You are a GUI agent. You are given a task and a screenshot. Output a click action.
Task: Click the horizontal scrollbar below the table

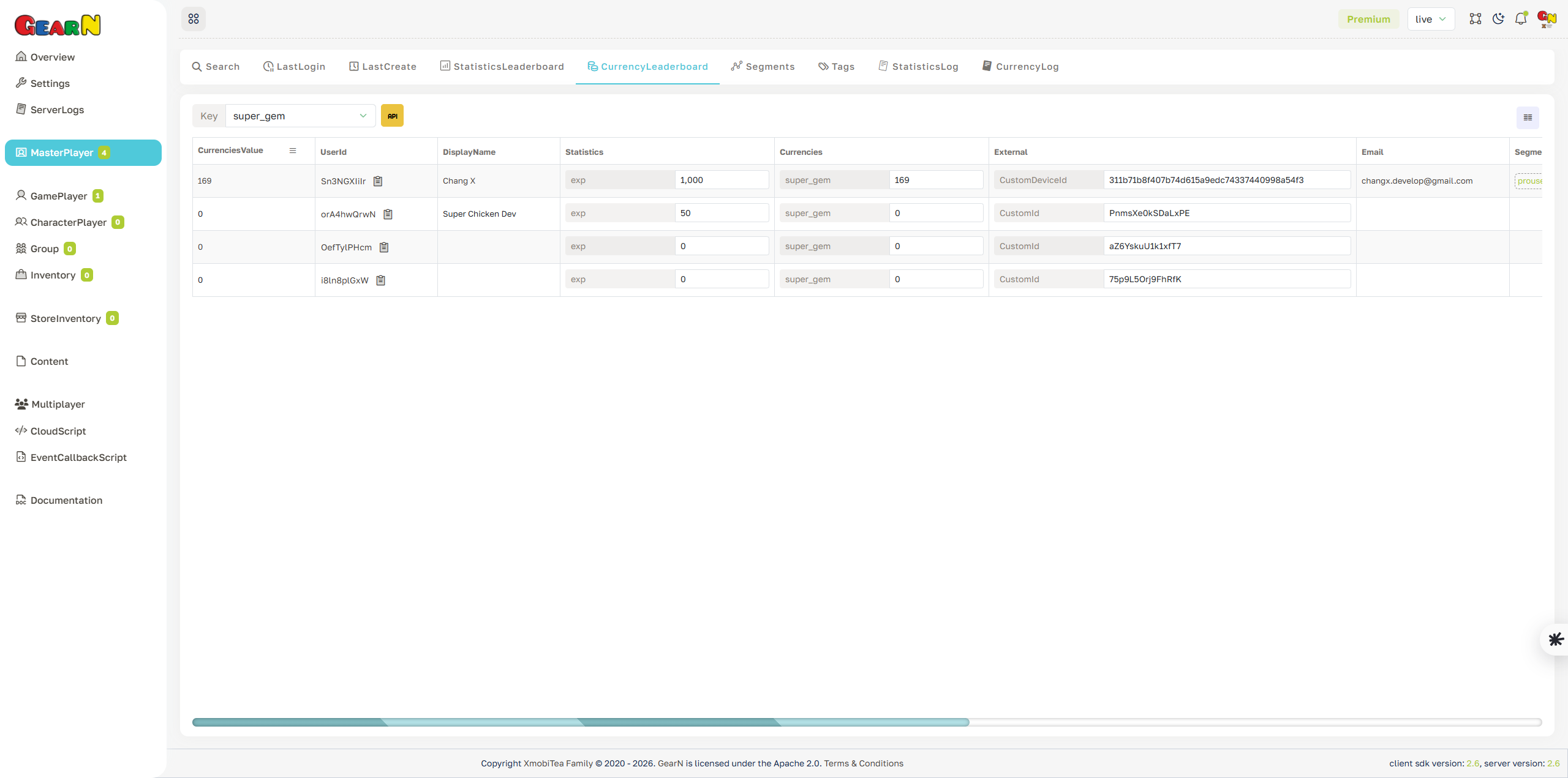(x=581, y=722)
